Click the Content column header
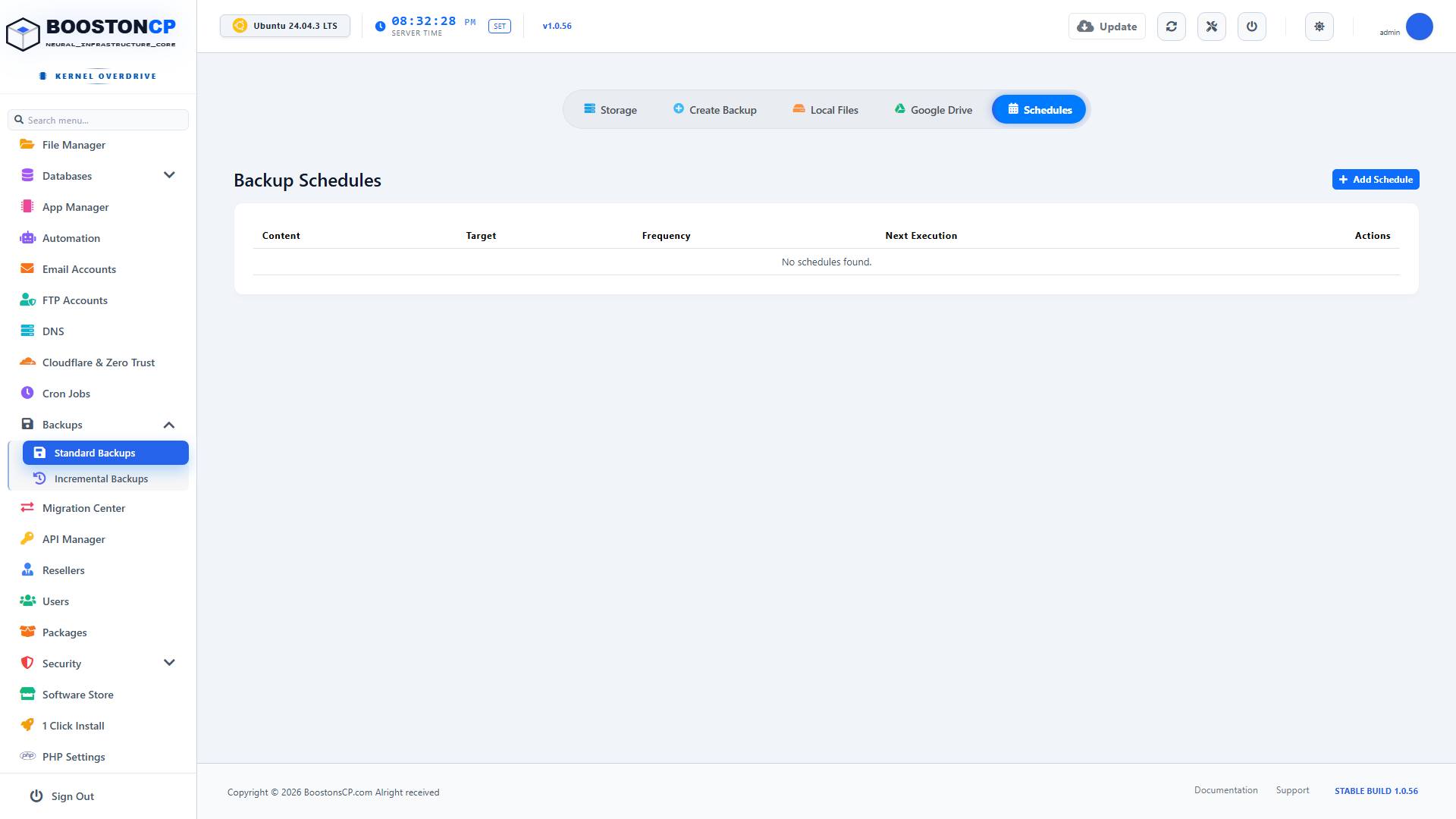Screen dimensions: 1456x819 pos(281,236)
